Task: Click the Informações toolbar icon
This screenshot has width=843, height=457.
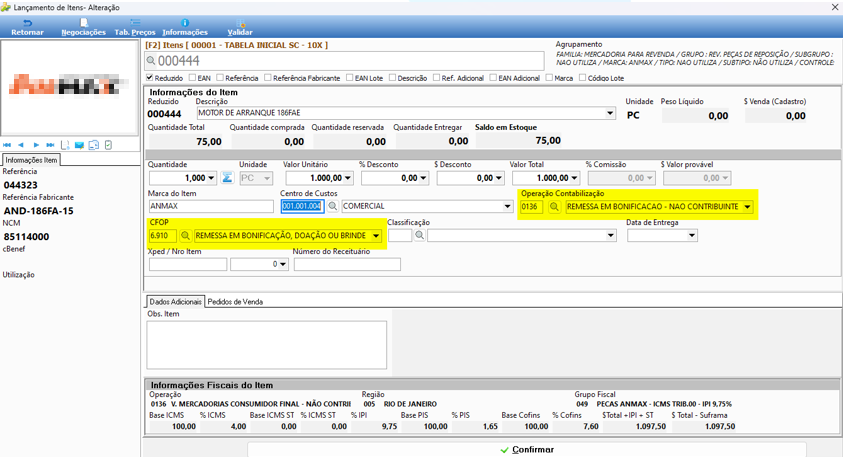Action: (185, 27)
